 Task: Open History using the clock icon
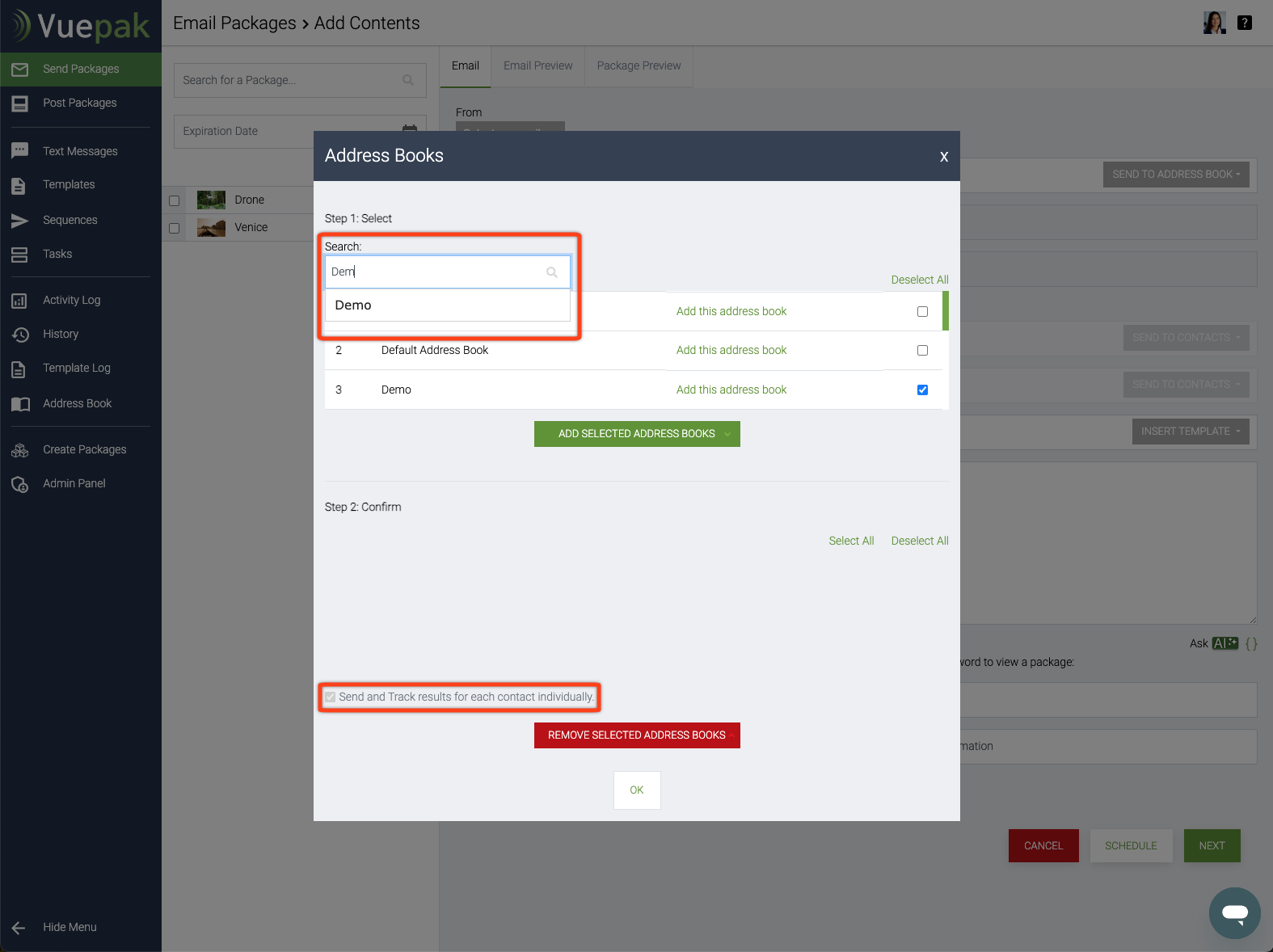(20, 335)
